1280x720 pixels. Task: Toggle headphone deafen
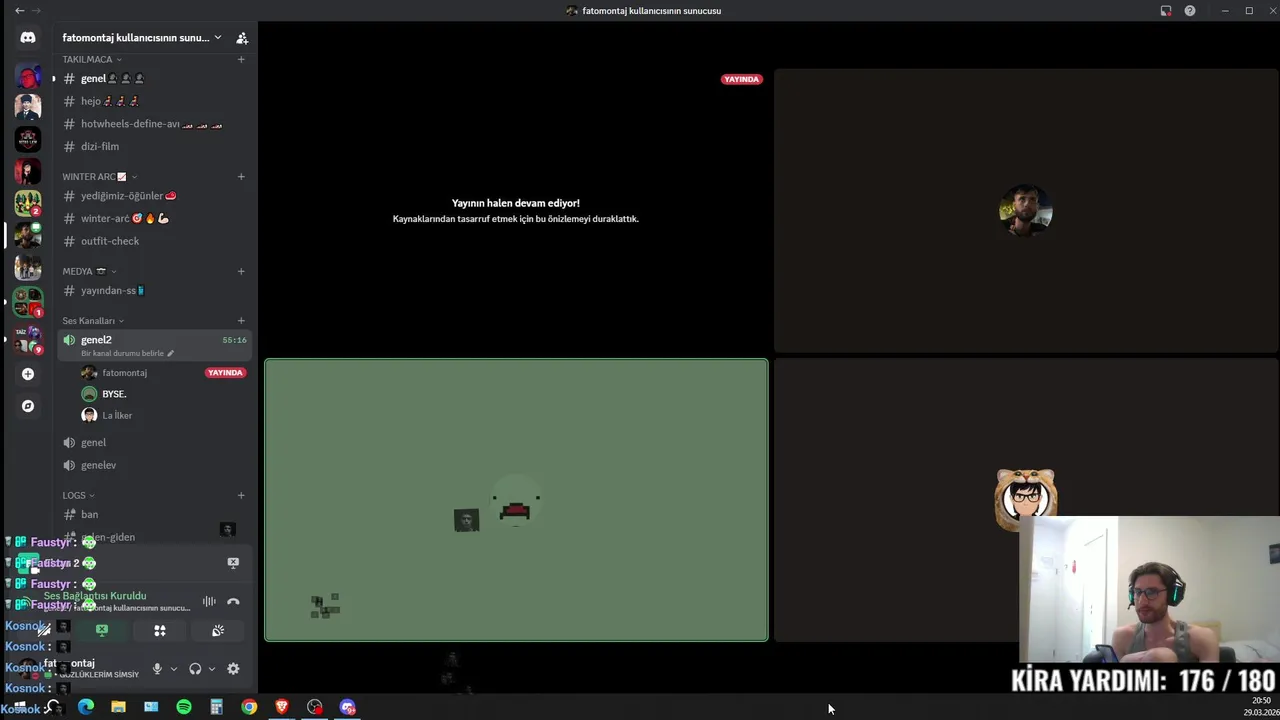pyautogui.click(x=195, y=669)
